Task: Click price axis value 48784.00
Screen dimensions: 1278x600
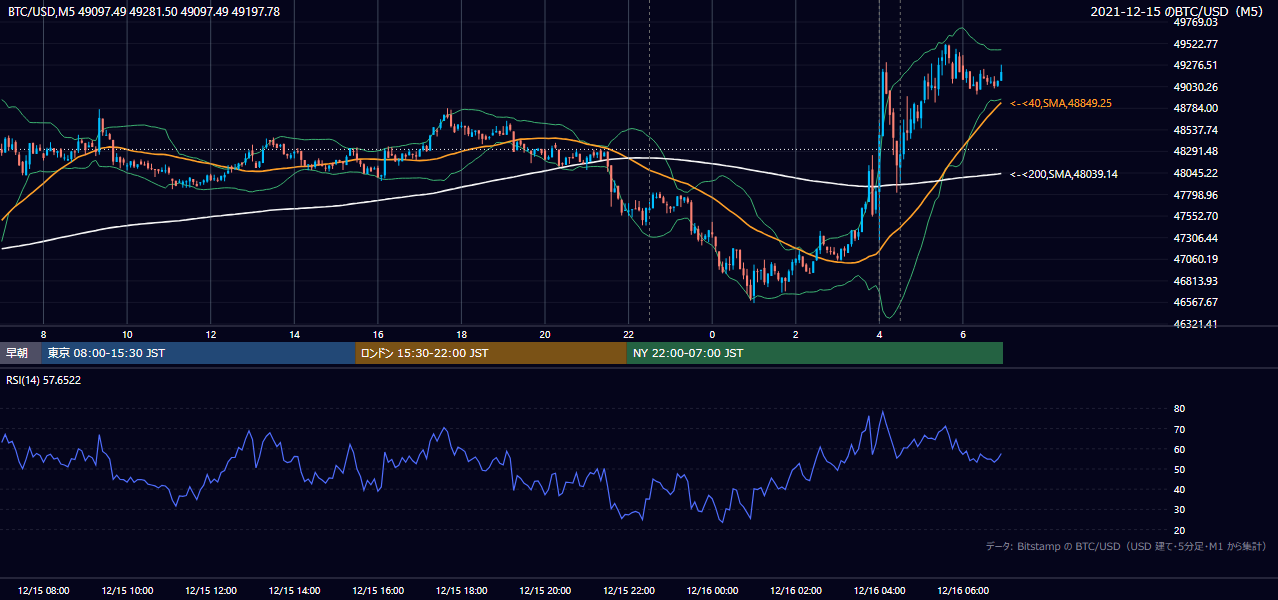Action: 1196,108
